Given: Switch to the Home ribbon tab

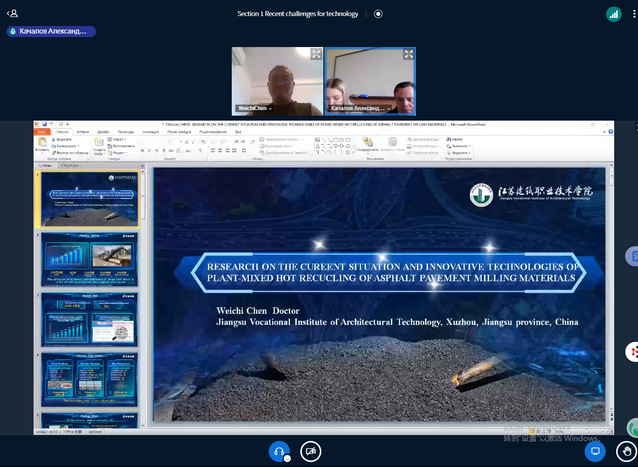Looking at the screenshot, I should coord(63,132).
